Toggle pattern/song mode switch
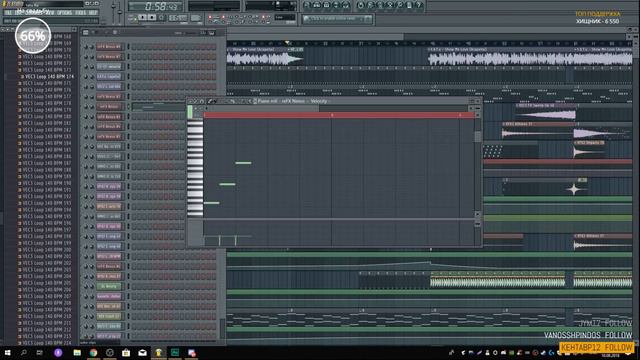The image size is (640, 360). click(x=132, y=18)
